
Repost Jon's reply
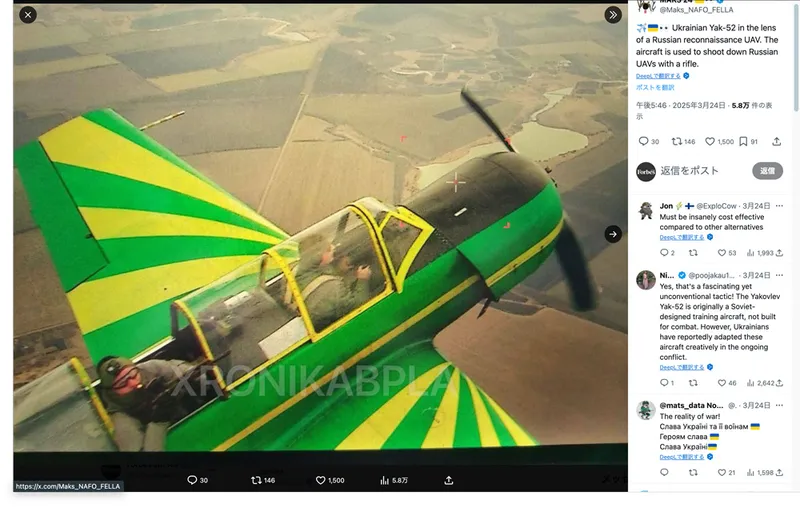pyautogui.click(x=693, y=252)
